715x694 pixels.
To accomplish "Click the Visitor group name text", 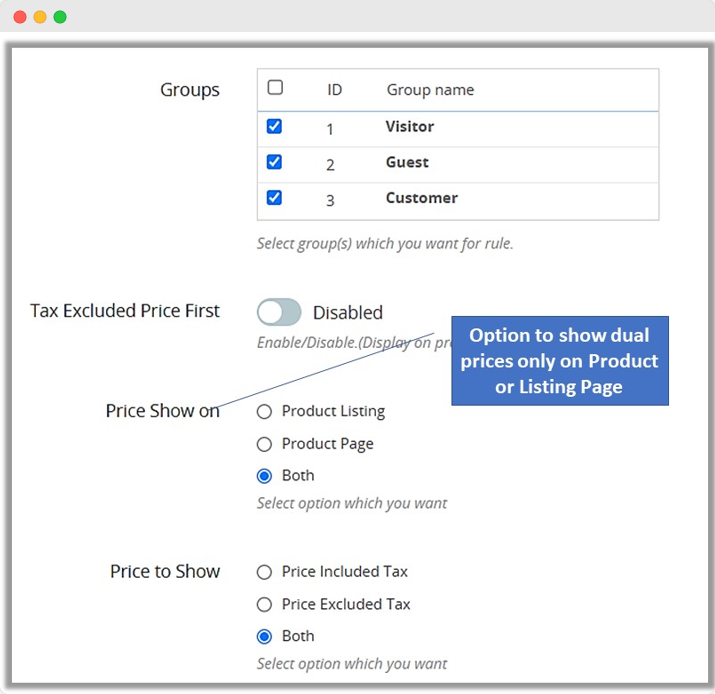I will pos(410,127).
